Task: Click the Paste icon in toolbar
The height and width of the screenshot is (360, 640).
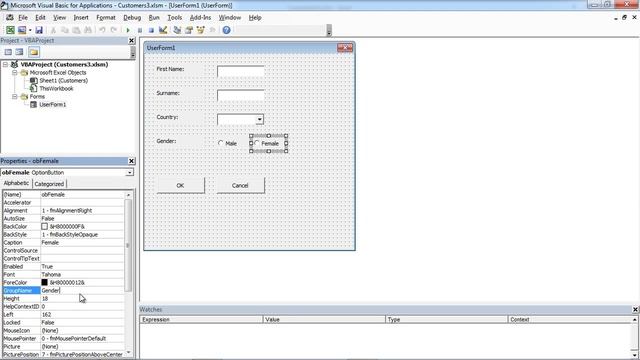Action: (76, 30)
